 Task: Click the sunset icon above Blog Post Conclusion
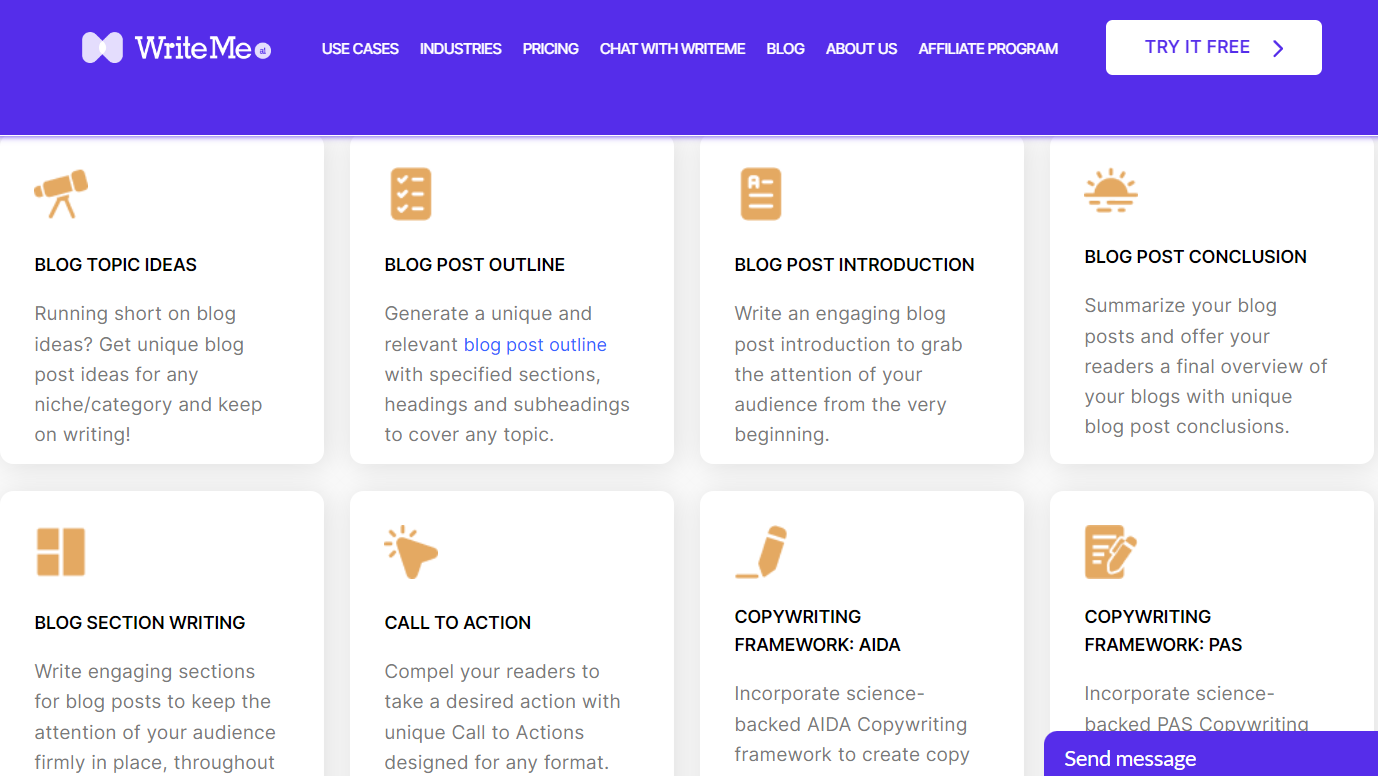1110,190
